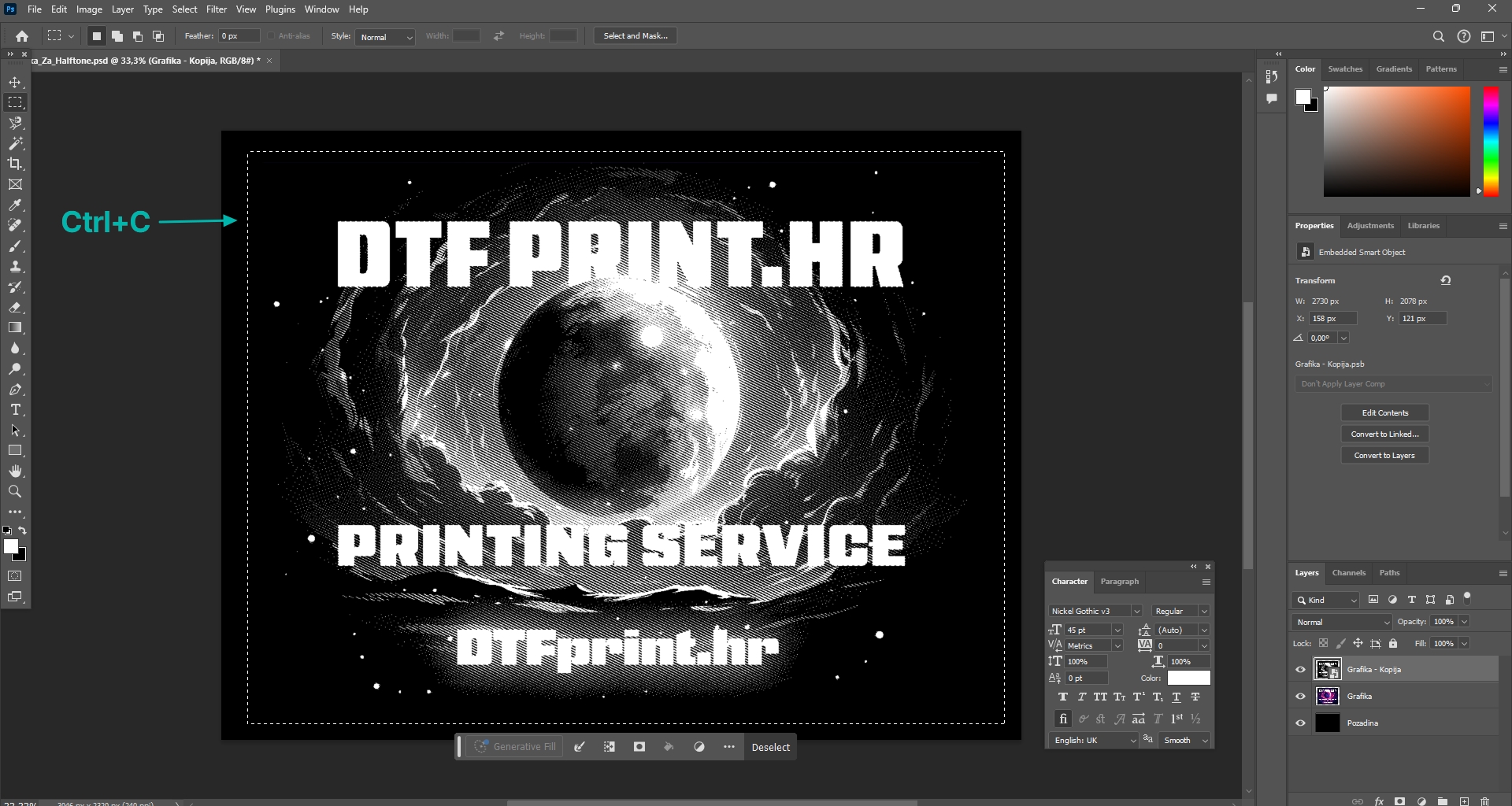The width and height of the screenshot is (1512, 806).
Task: Toggle All Caps in Character panel
Action: (1100, 697)
